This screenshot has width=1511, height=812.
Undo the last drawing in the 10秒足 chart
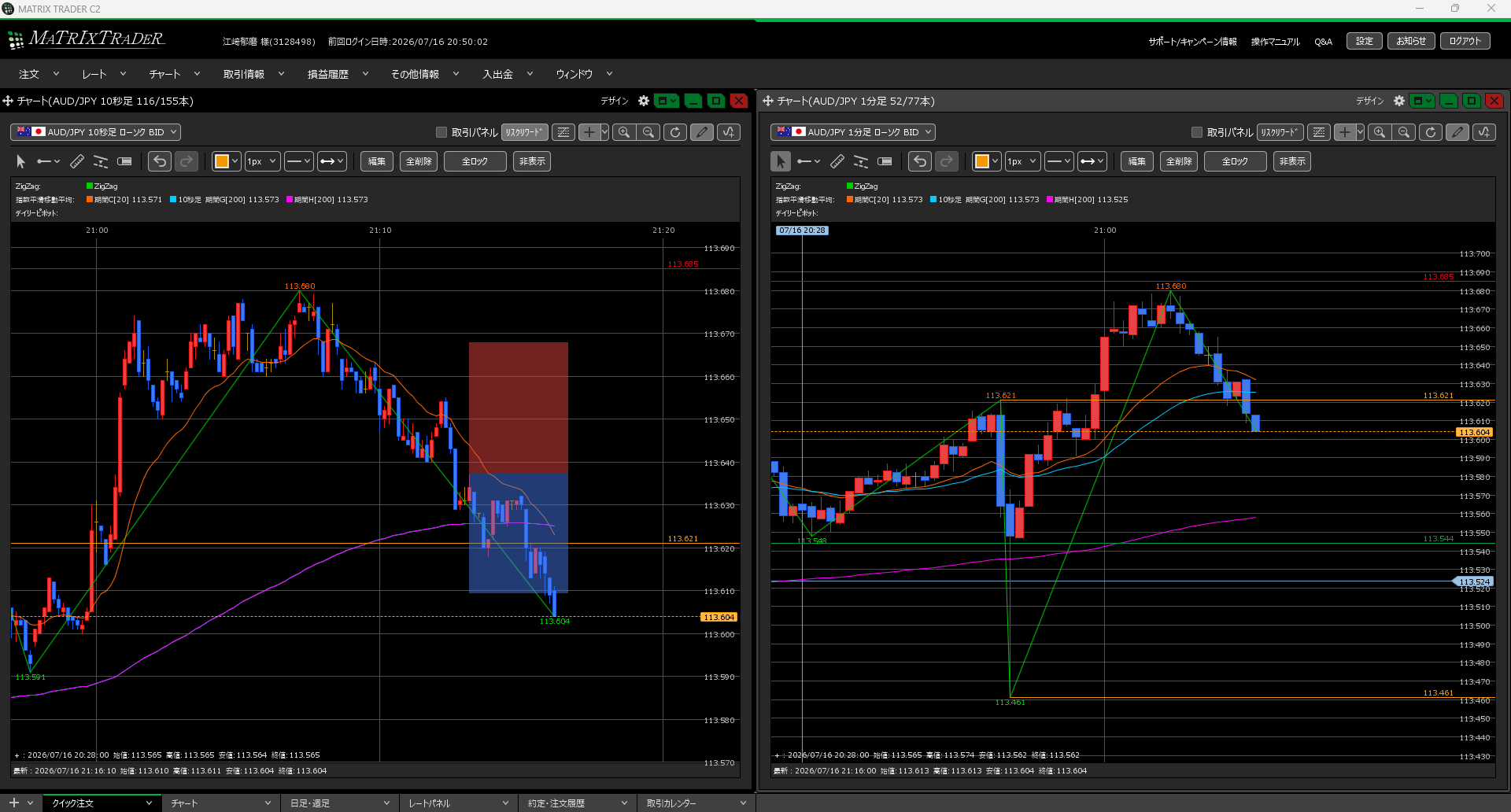[160, 161]
